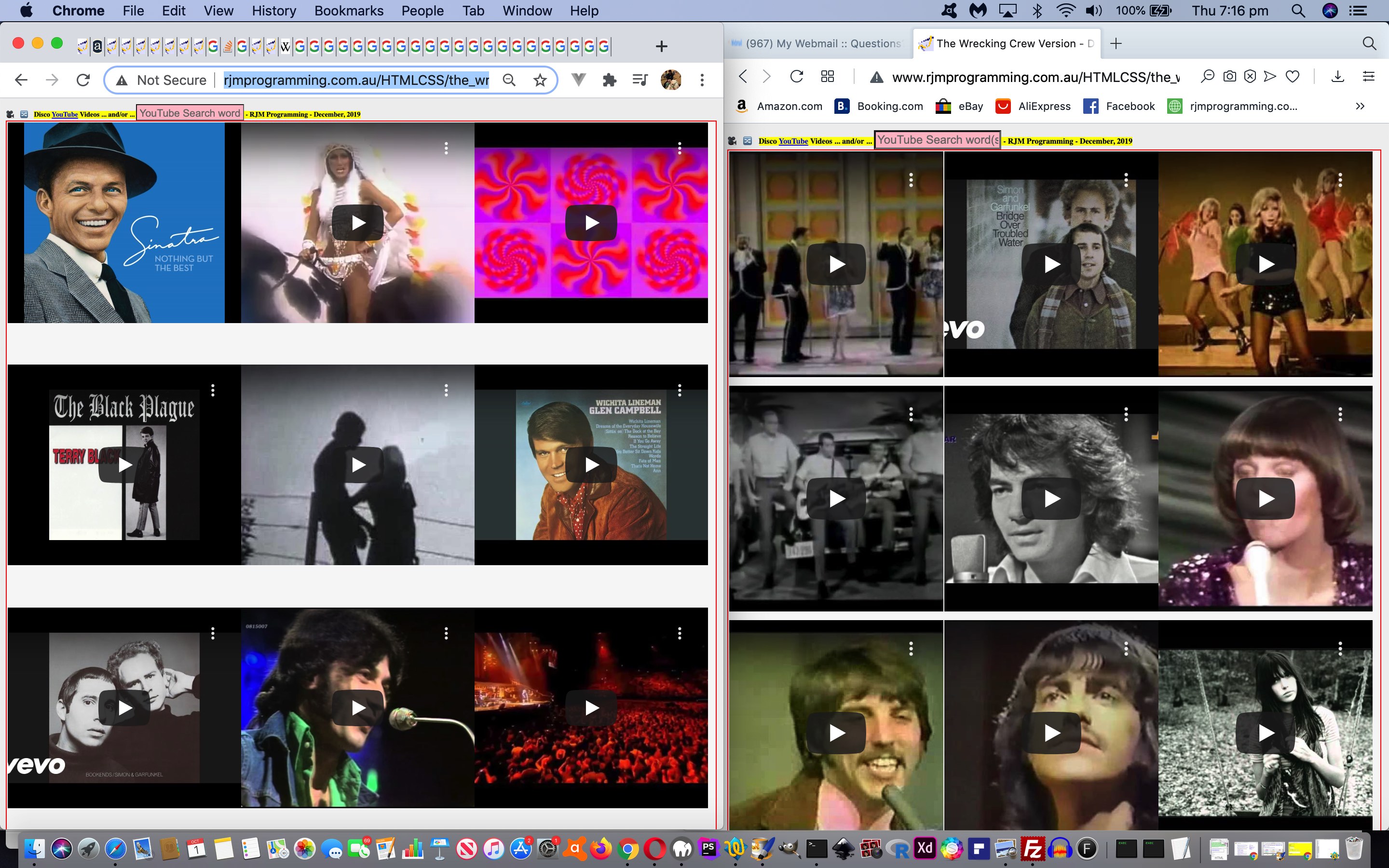Play Bookends Simon & Garfunkel video
The width and height of the screenshot is (1389, 868).
point(124,708)
